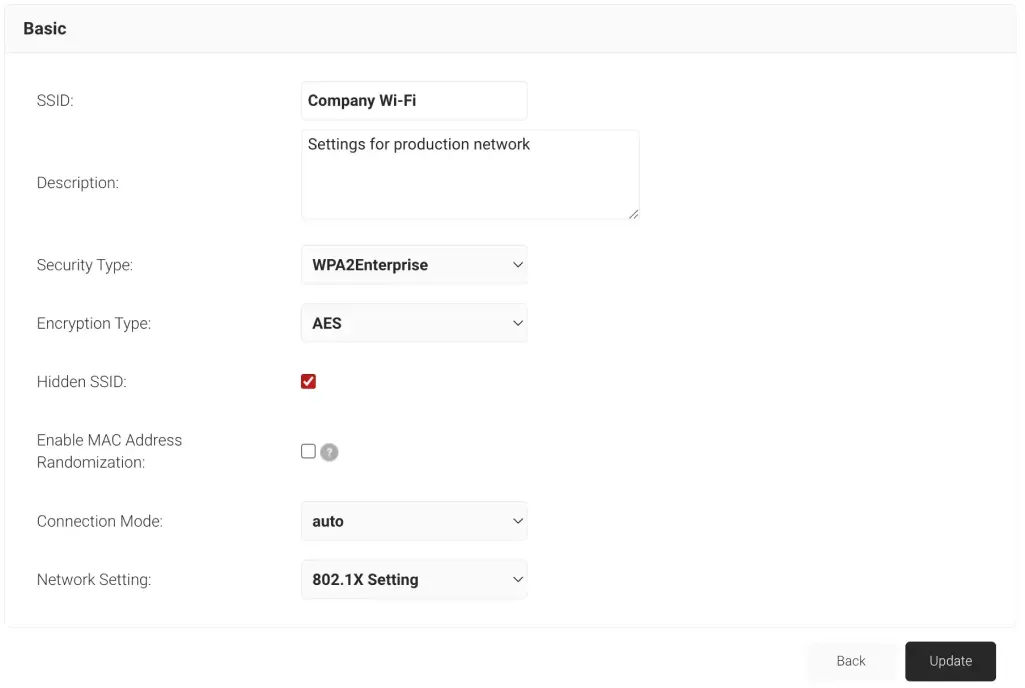Focus the SSID text field

[x=413, y=101]
